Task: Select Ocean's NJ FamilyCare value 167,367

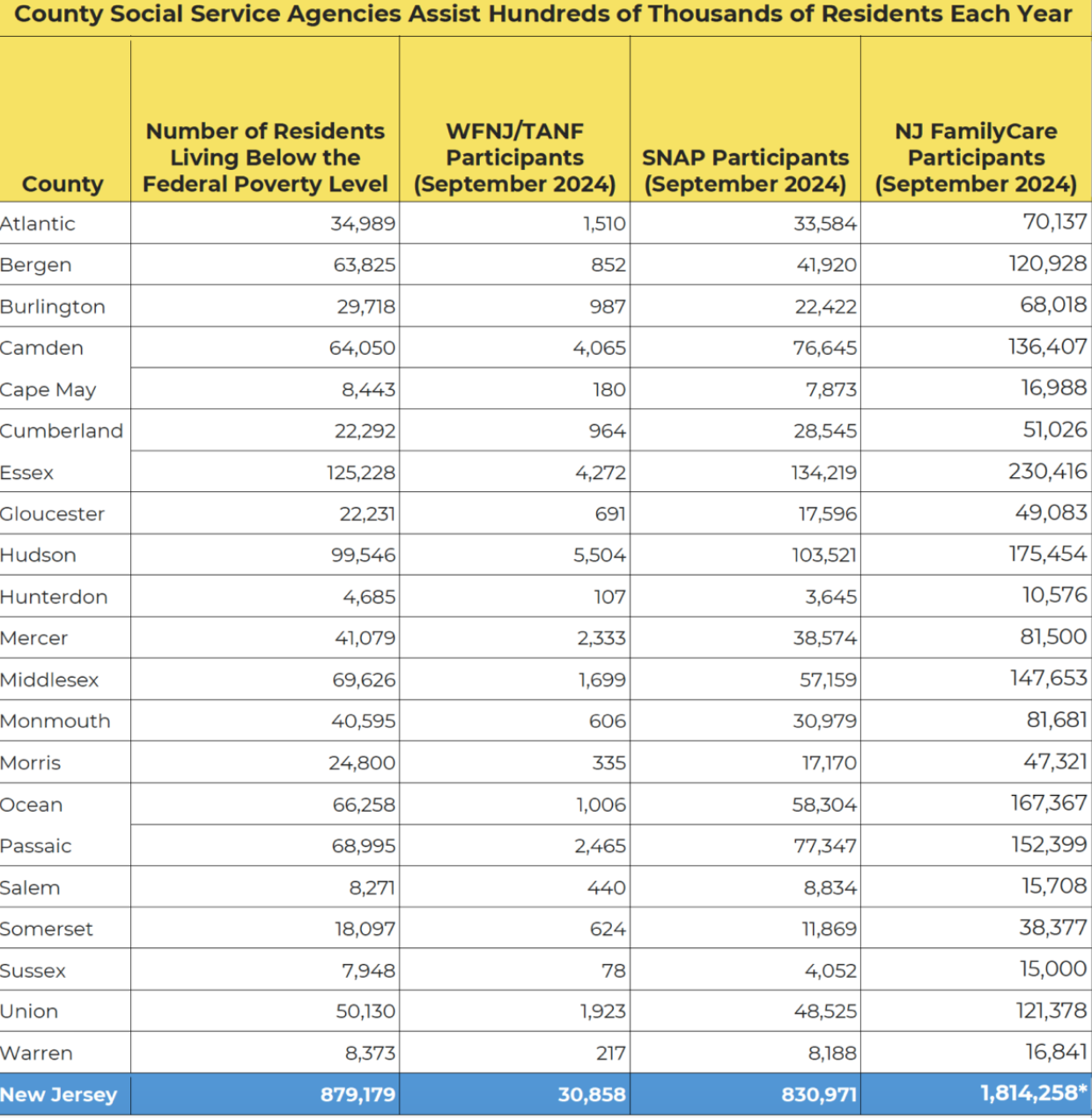Action: [x=1048, y=803]
